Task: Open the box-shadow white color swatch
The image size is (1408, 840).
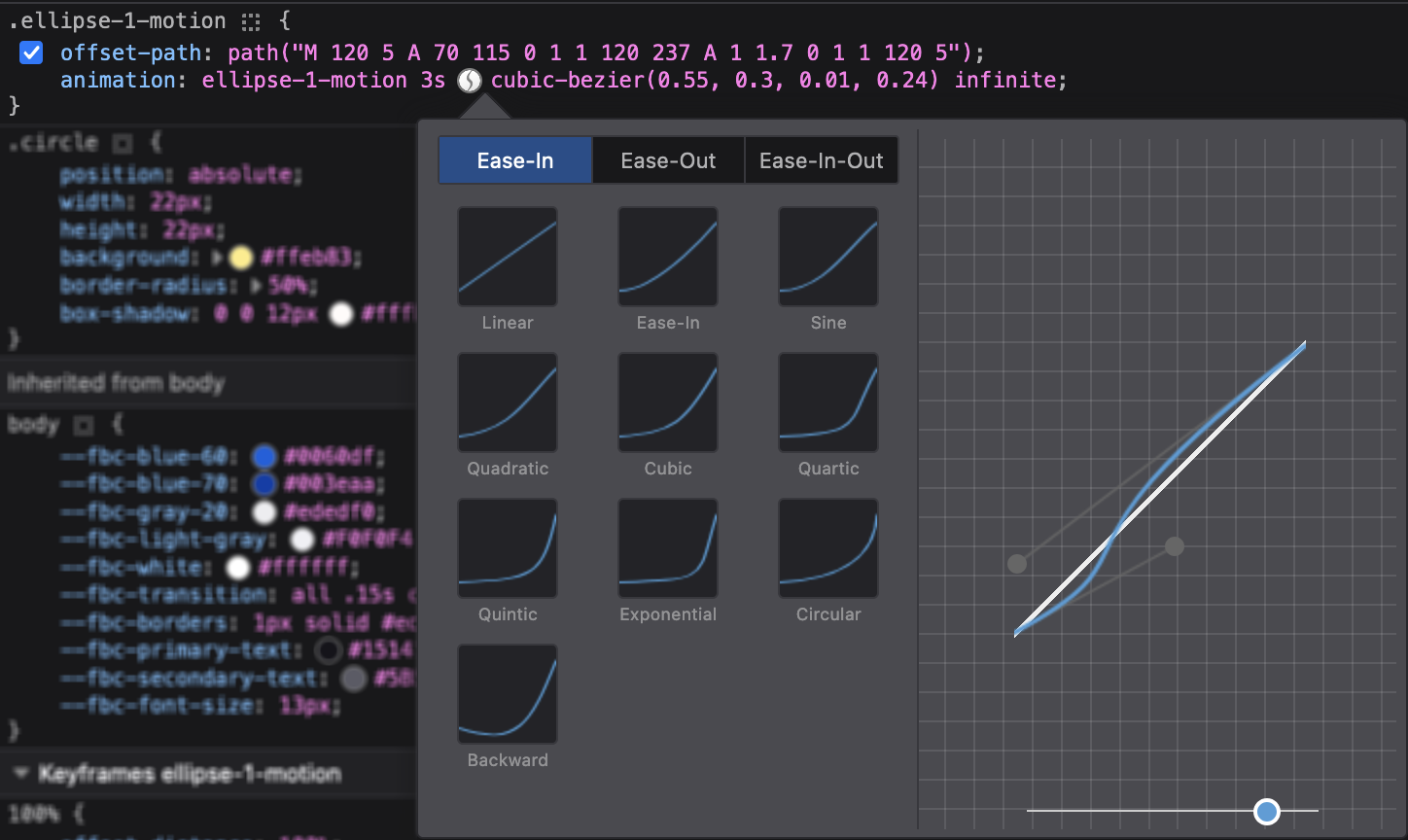Action: point(340,314)
